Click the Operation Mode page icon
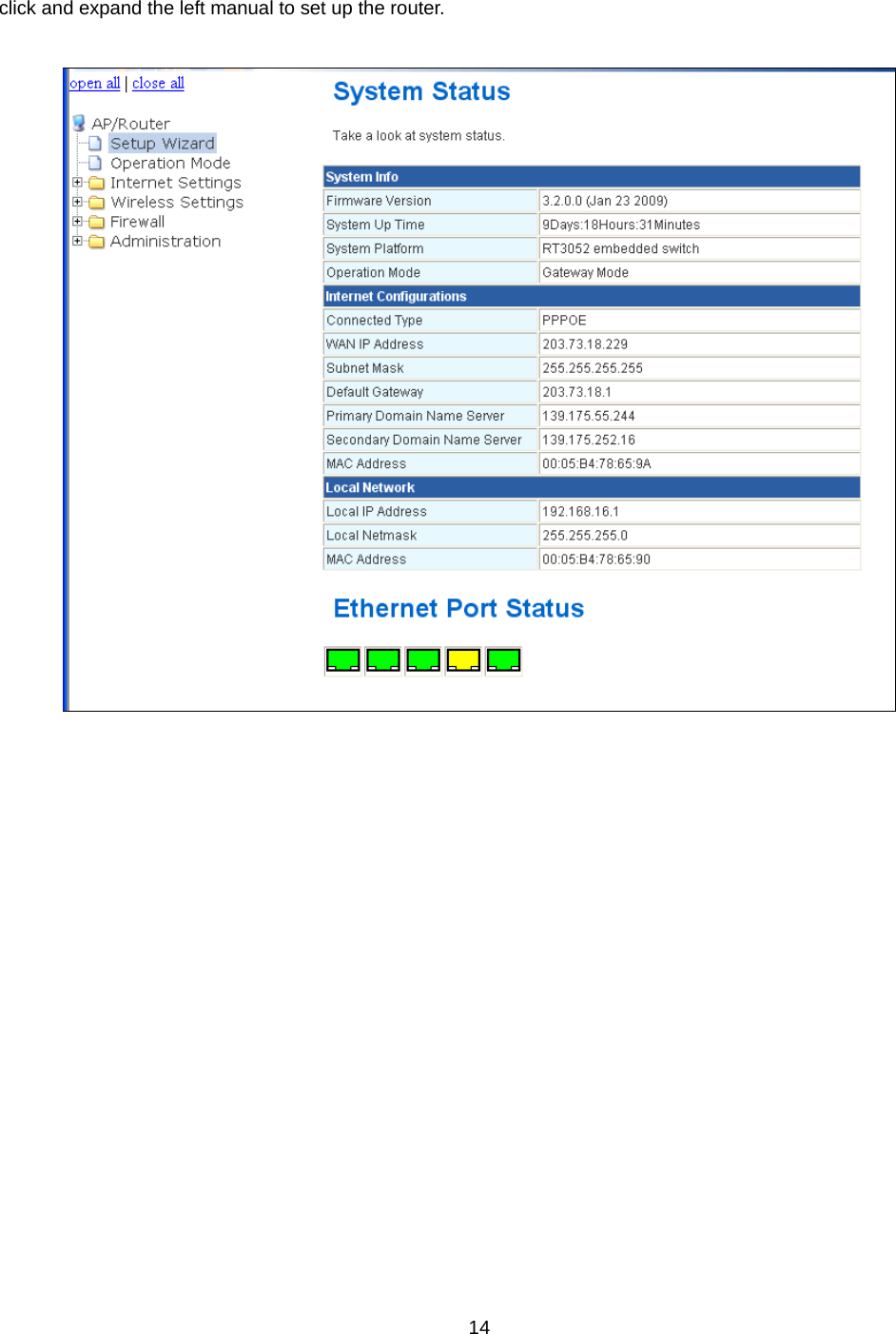The width and height of the screenshot is (896, 1334). point(95,163)
